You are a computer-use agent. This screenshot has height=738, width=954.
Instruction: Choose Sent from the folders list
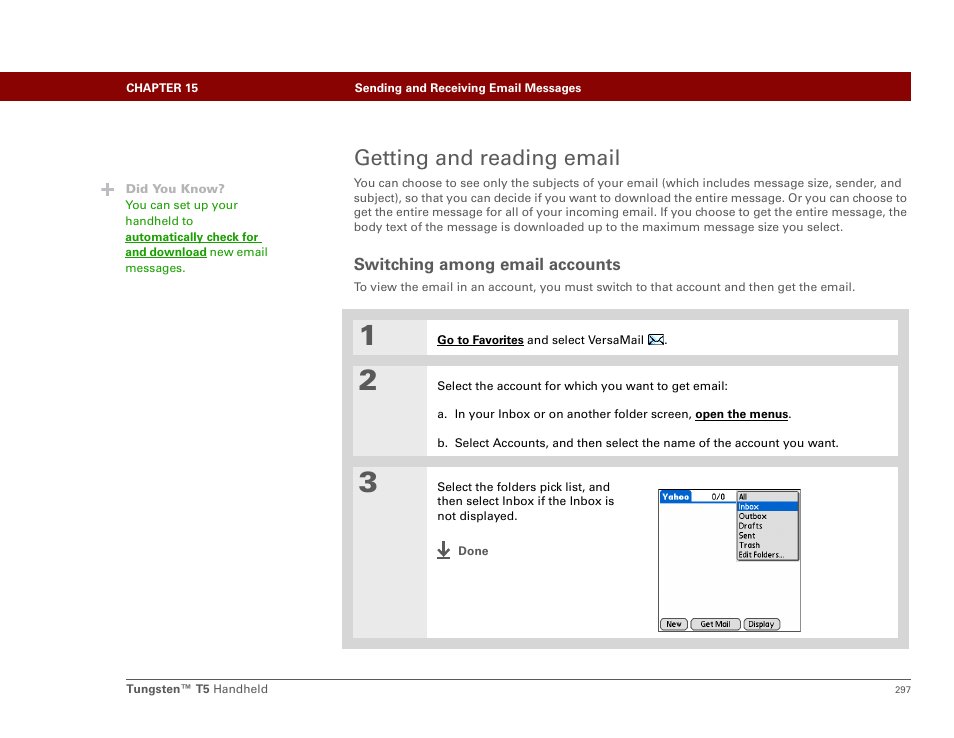(767, 535)
